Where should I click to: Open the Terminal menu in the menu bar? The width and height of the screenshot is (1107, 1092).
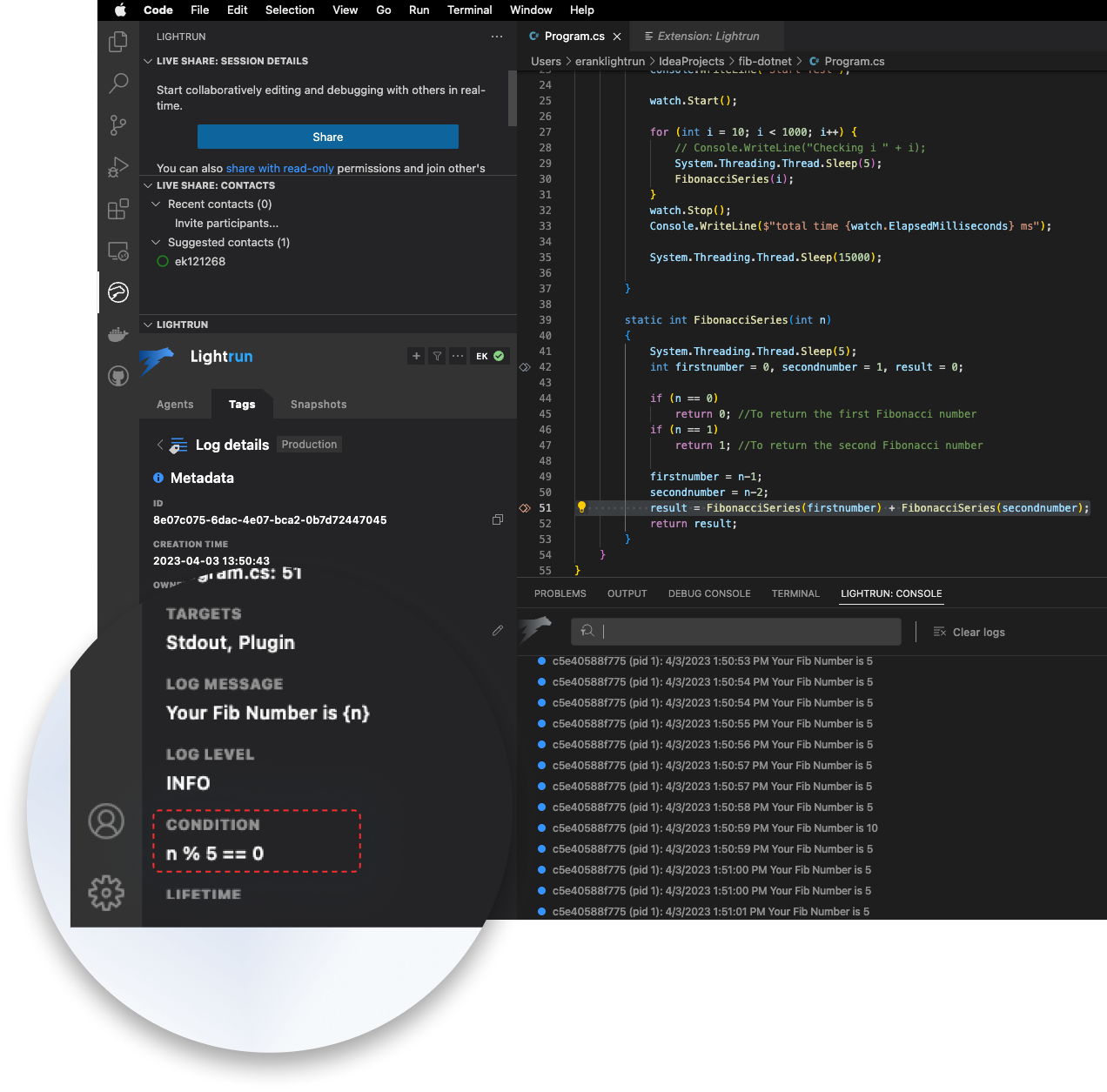[x=470, y=10]
